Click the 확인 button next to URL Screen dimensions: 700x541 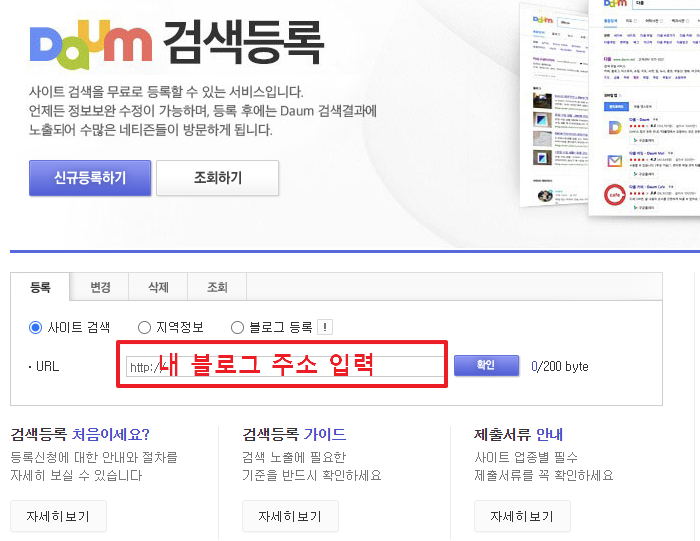[486, 366]
